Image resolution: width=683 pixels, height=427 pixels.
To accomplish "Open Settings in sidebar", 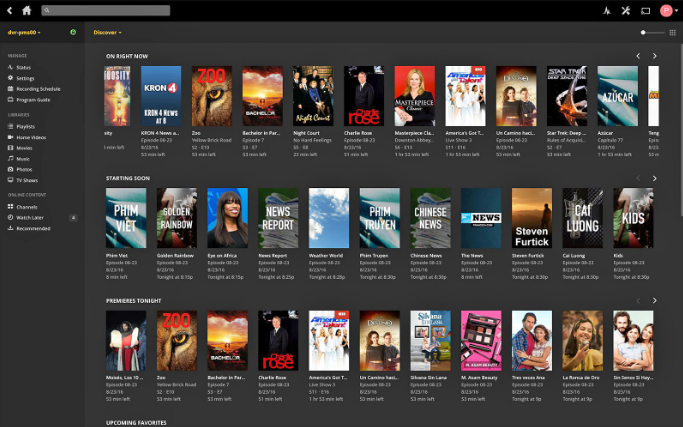I will pos(25,78).
